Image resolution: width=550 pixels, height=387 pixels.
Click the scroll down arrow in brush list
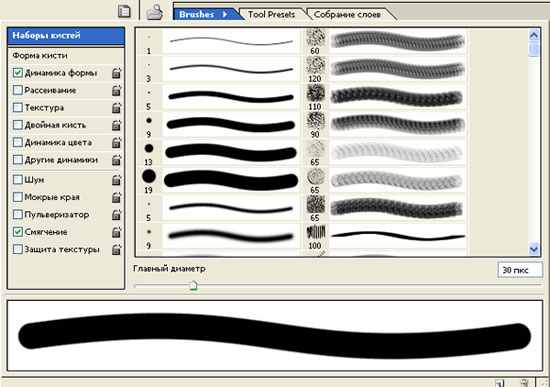pyautogui.click(x=534, y=249)
